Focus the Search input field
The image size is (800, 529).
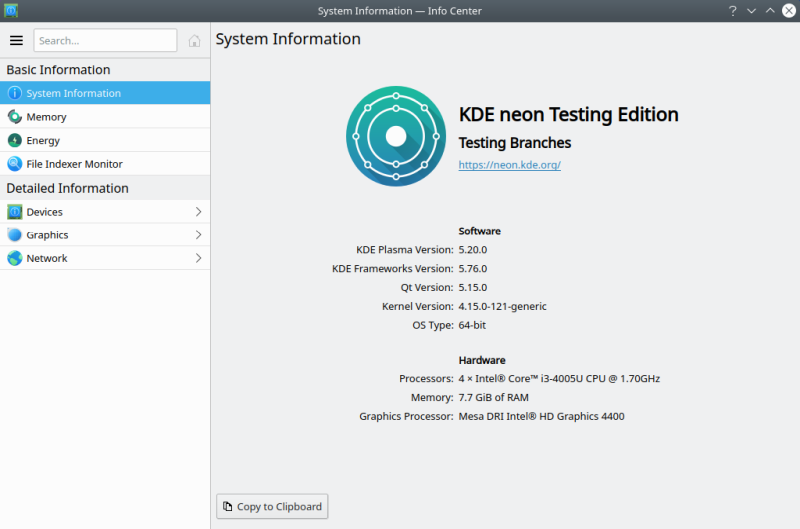(x=105, y=41)
